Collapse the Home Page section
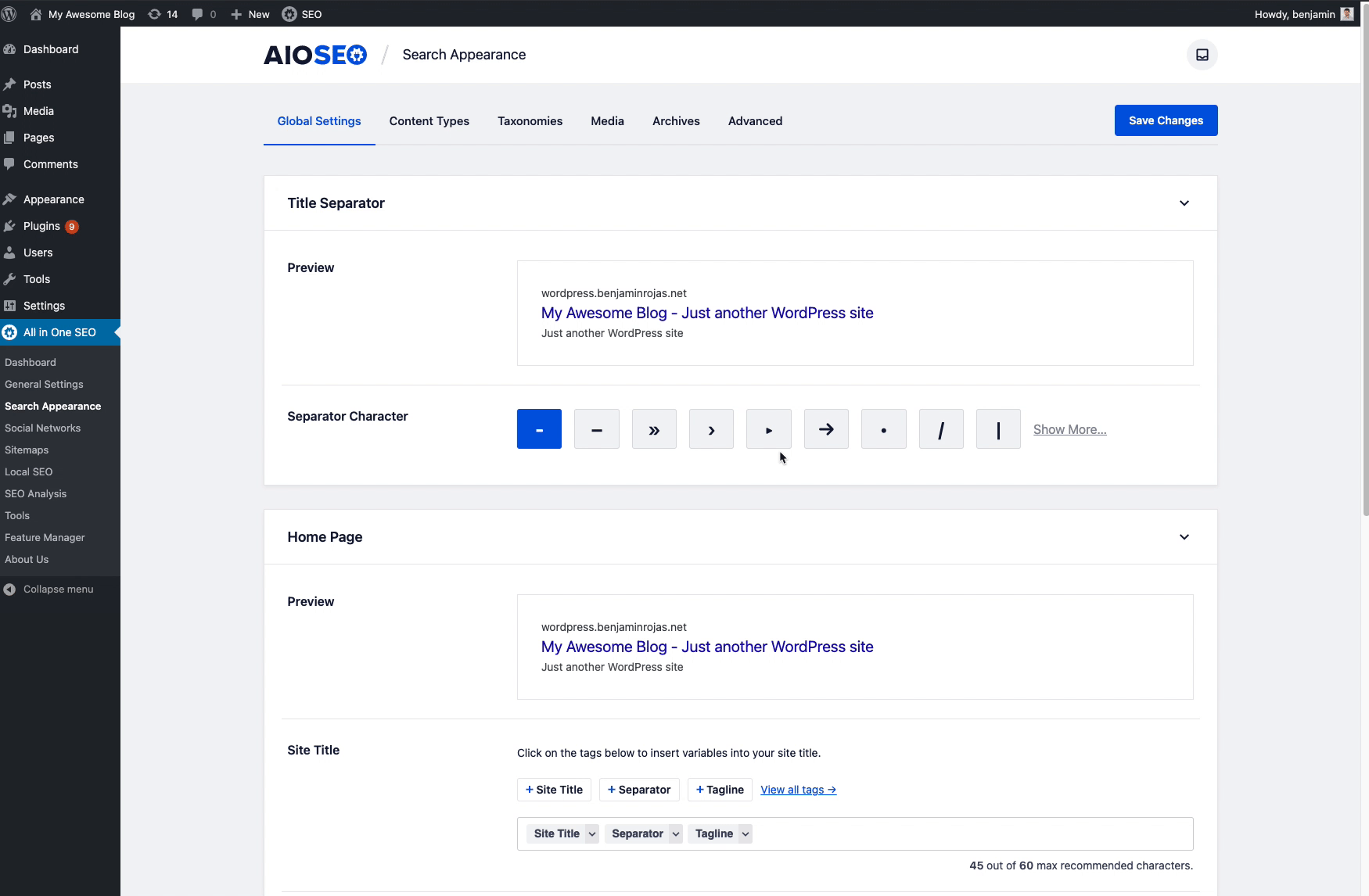Screen dimensions: 1369x896 click(1184, 537)
